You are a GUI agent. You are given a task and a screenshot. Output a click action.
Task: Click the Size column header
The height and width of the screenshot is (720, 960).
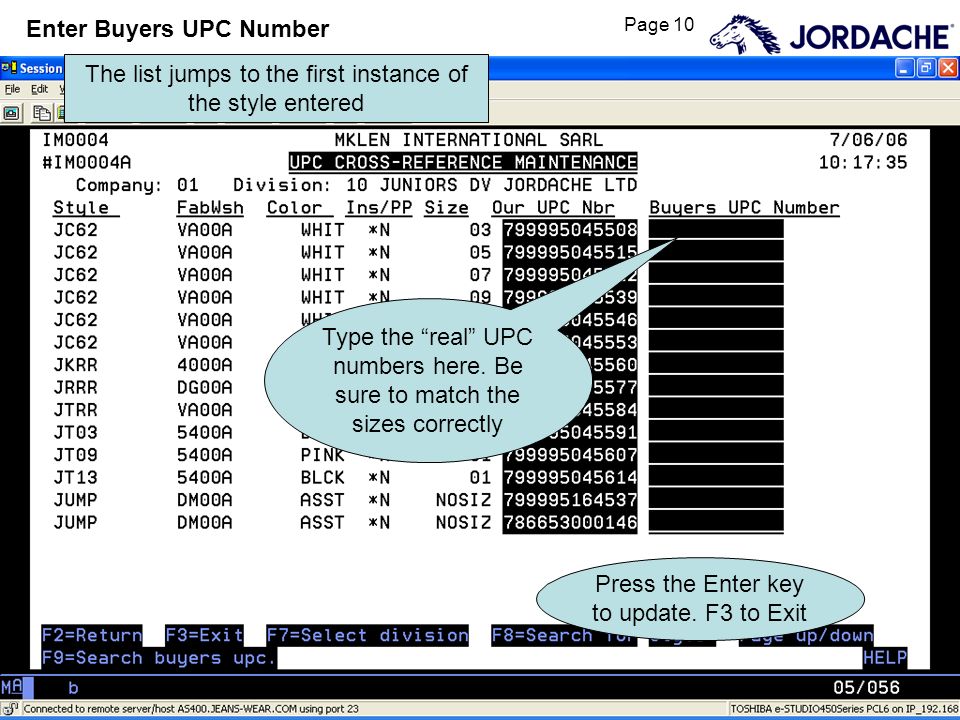click(x=446, y=208)
